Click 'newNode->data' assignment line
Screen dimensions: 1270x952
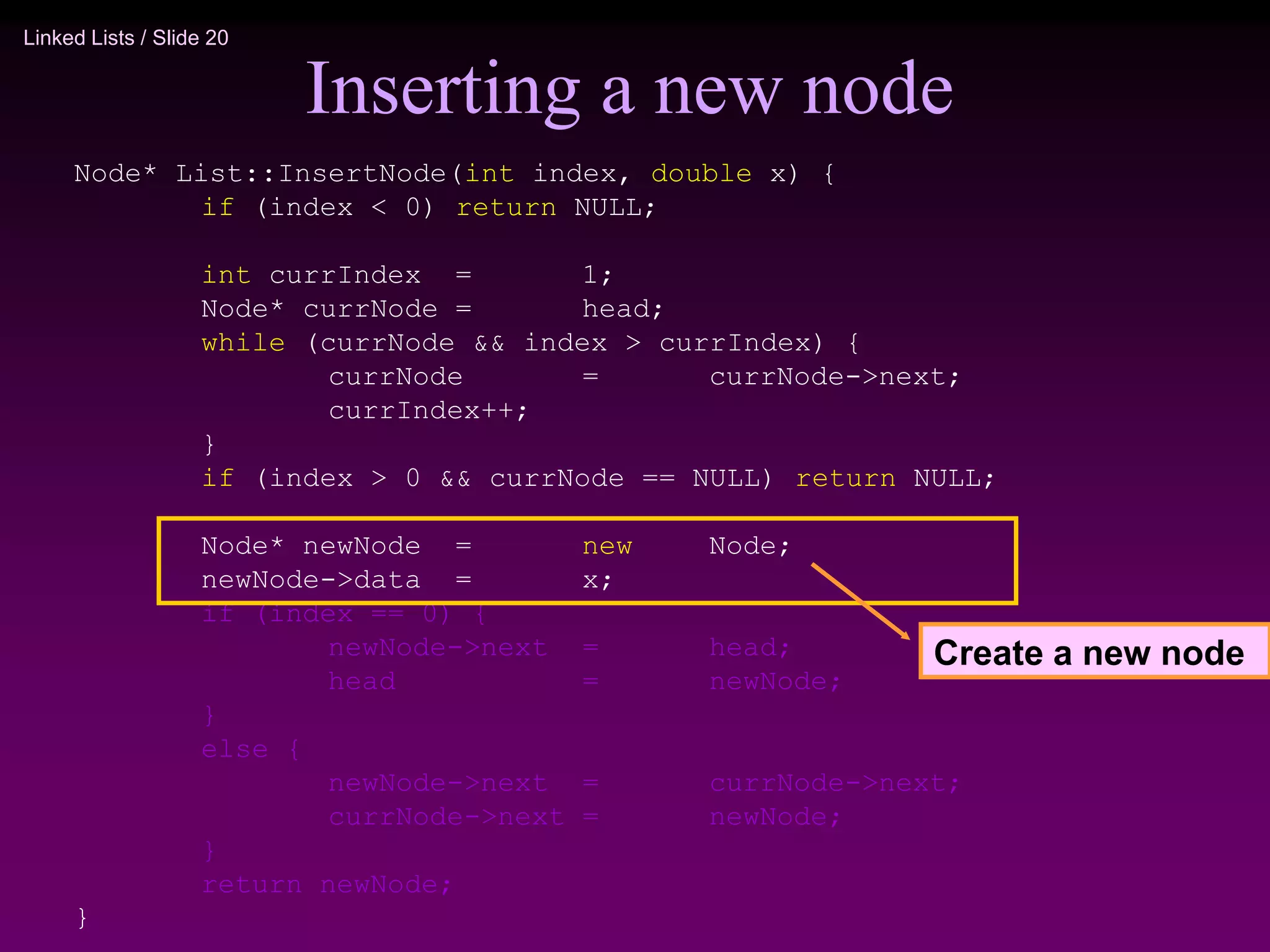pyautogui.click(x=310, y=581)
